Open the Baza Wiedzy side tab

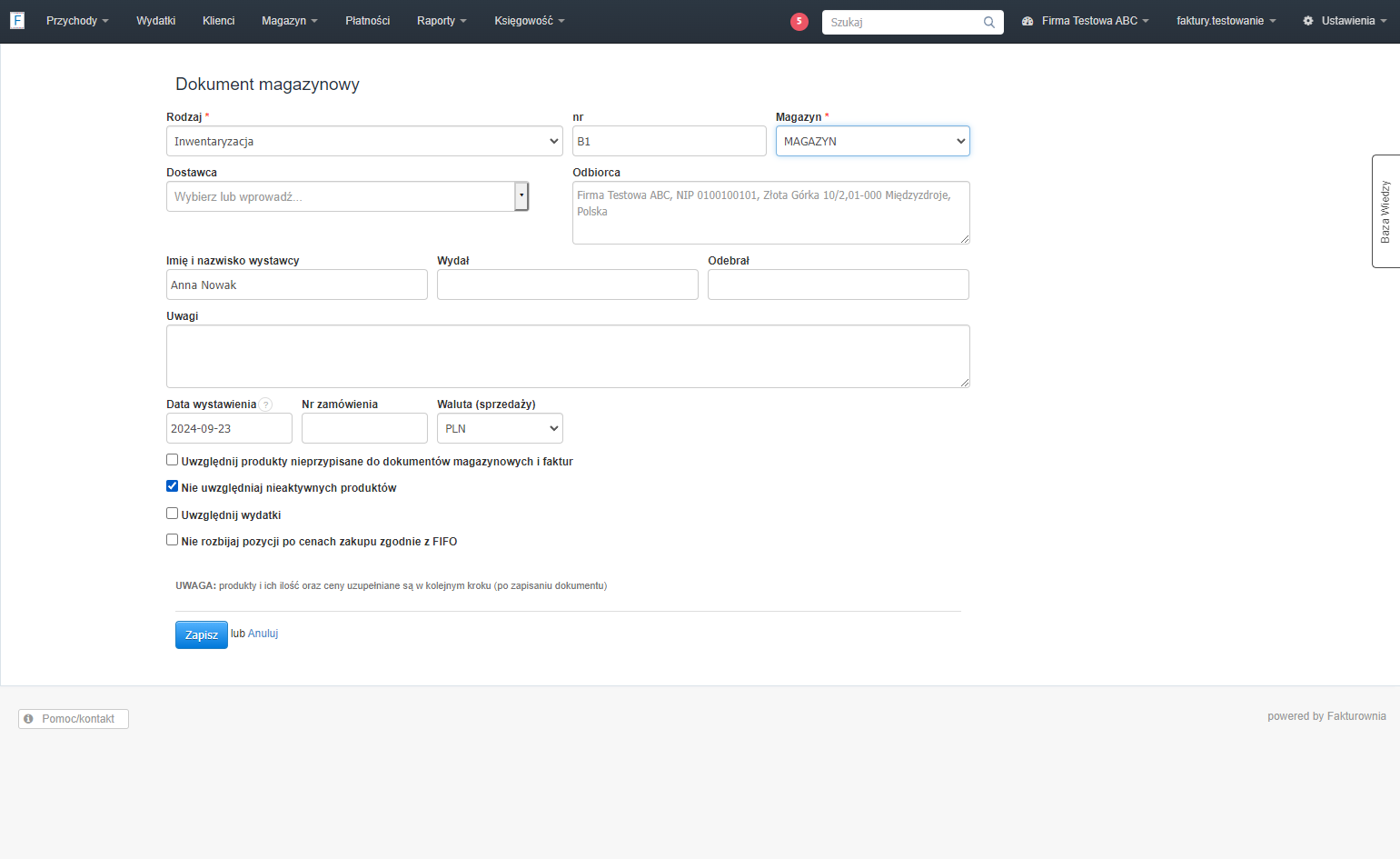click(1385, 211)
